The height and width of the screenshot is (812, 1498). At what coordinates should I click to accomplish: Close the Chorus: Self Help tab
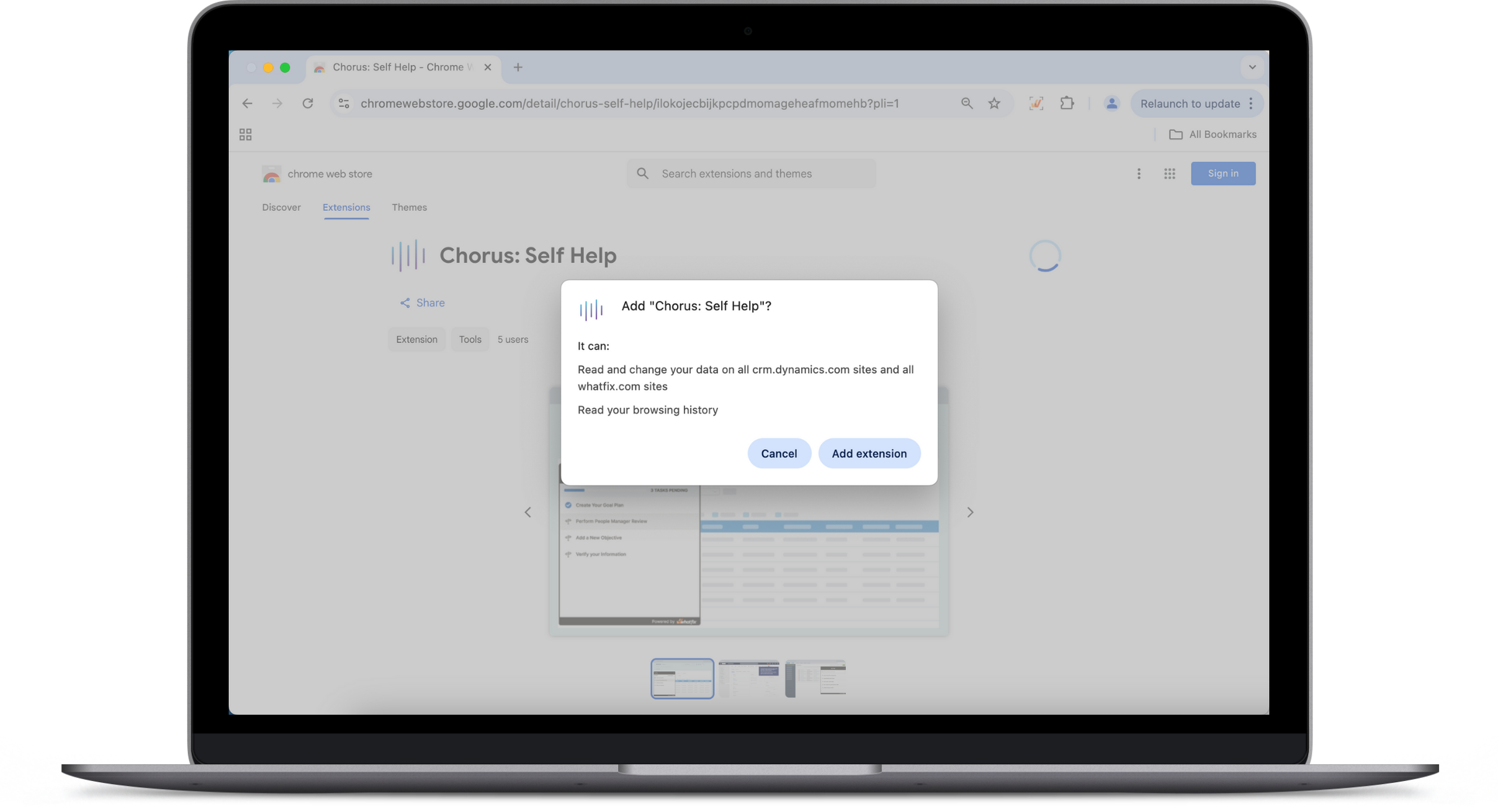pyautogui.click(x=487, y=67)
